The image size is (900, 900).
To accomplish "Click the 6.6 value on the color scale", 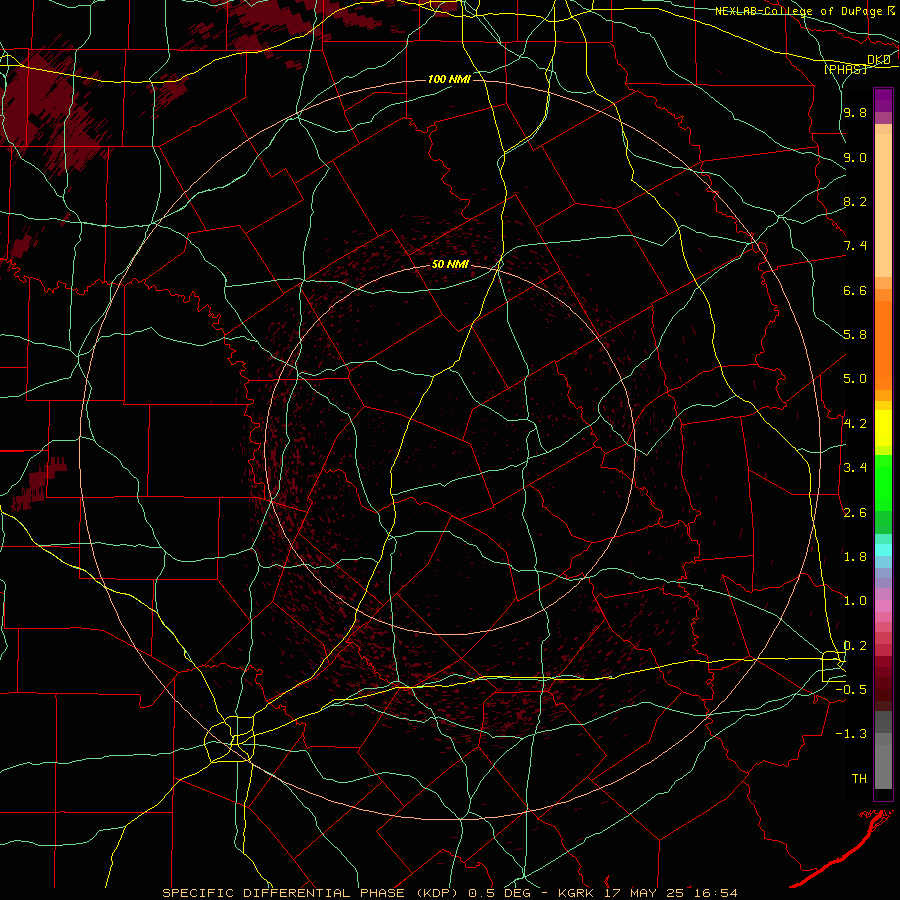I will click(855, 290).
